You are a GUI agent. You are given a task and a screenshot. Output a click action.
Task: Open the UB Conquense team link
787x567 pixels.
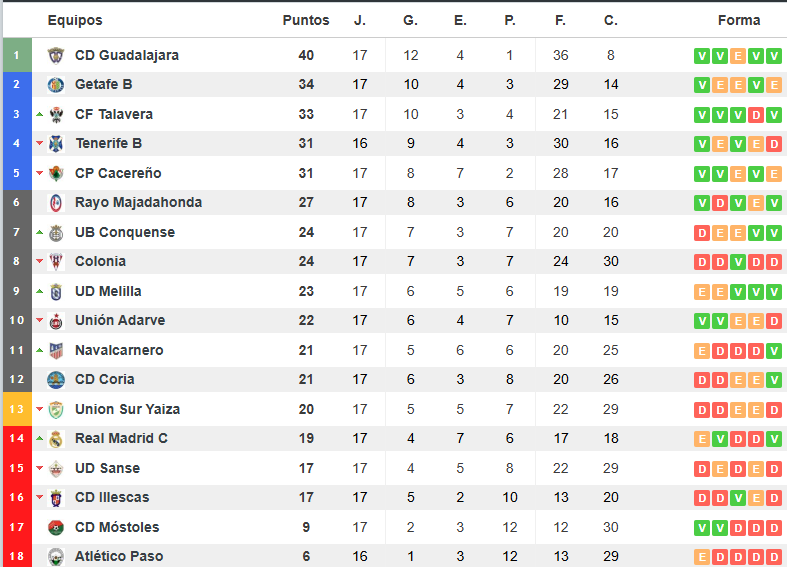point(124,232)
